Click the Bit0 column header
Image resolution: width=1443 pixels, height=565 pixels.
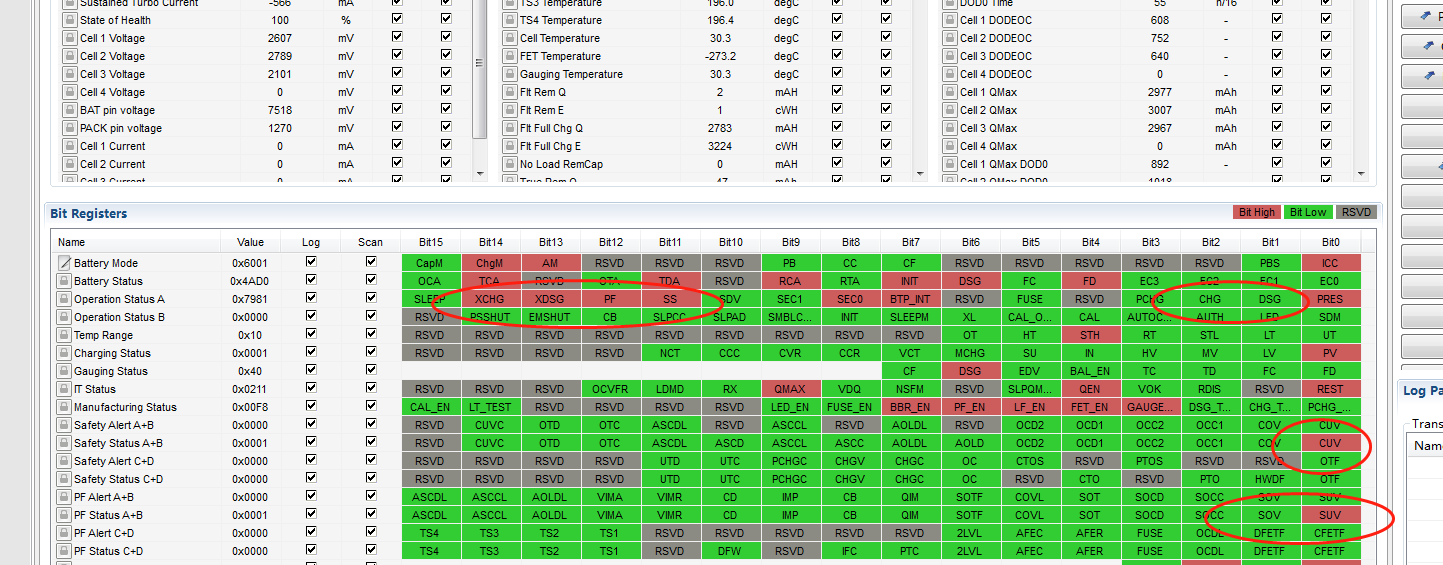point(1330,242)
